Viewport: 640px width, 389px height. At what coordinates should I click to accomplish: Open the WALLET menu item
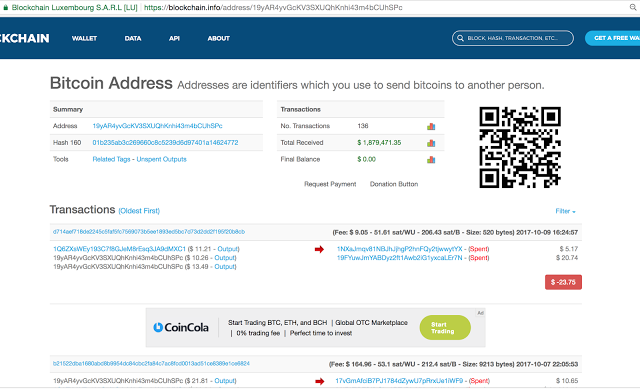84,38
